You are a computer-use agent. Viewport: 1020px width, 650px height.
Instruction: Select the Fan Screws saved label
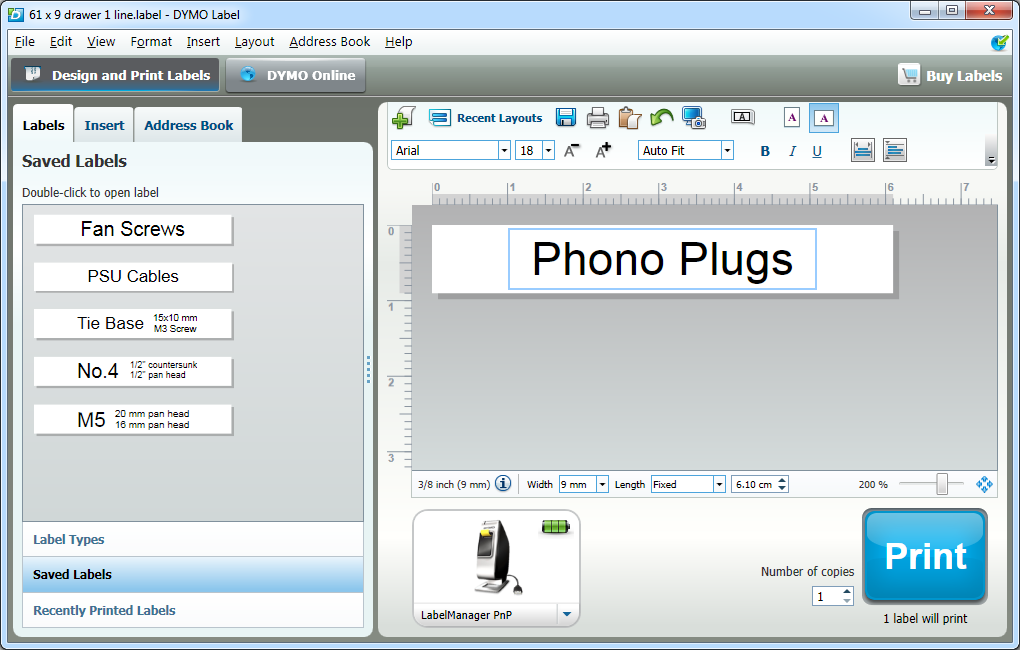pos(133,229)
